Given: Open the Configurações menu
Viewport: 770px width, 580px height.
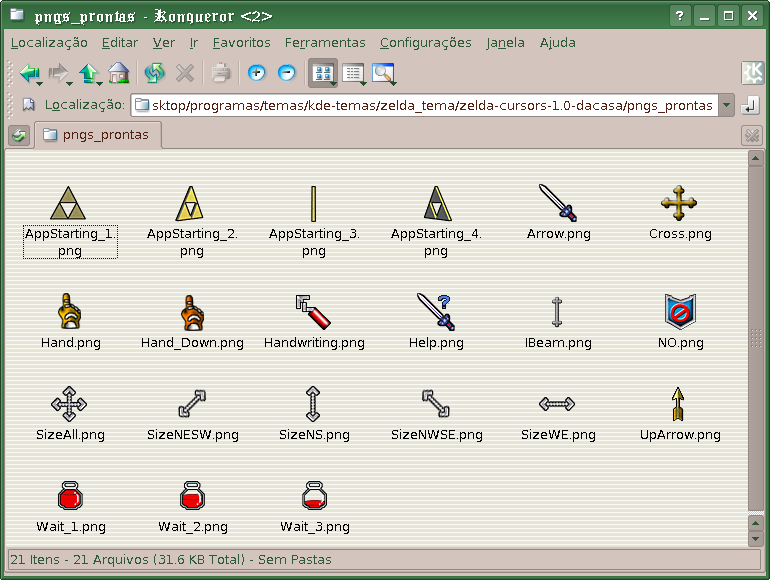Looking at the screenshot, I should click(426, 43).
